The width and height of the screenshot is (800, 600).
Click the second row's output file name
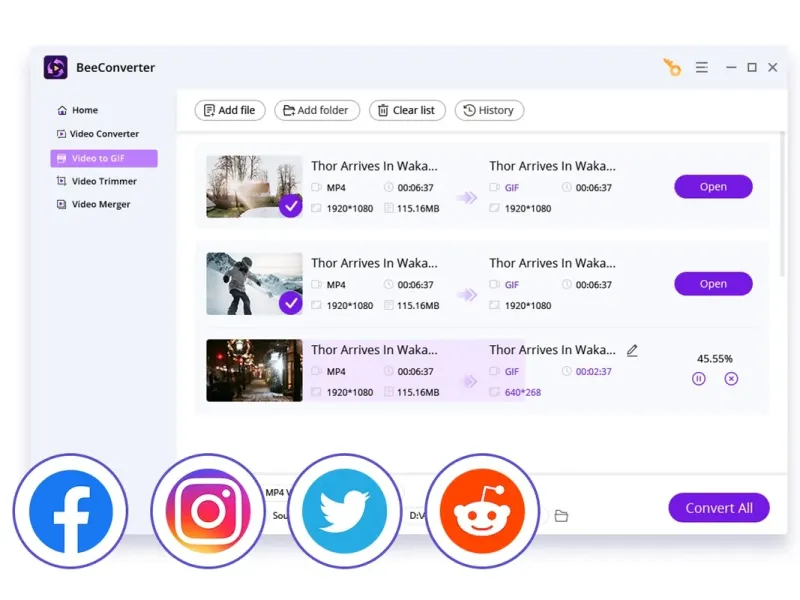(553, 263)
